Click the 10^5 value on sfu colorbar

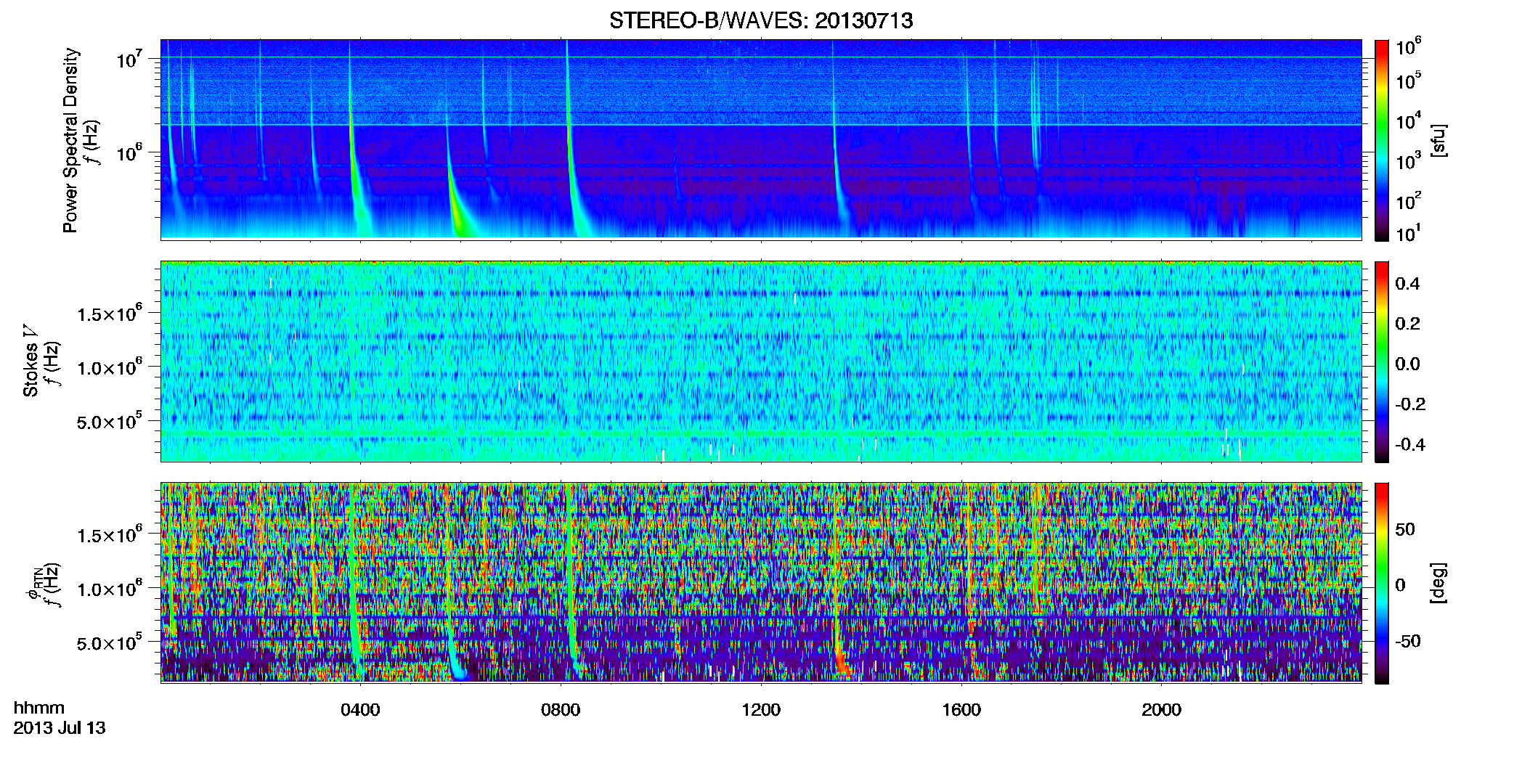click(1409, 81)
